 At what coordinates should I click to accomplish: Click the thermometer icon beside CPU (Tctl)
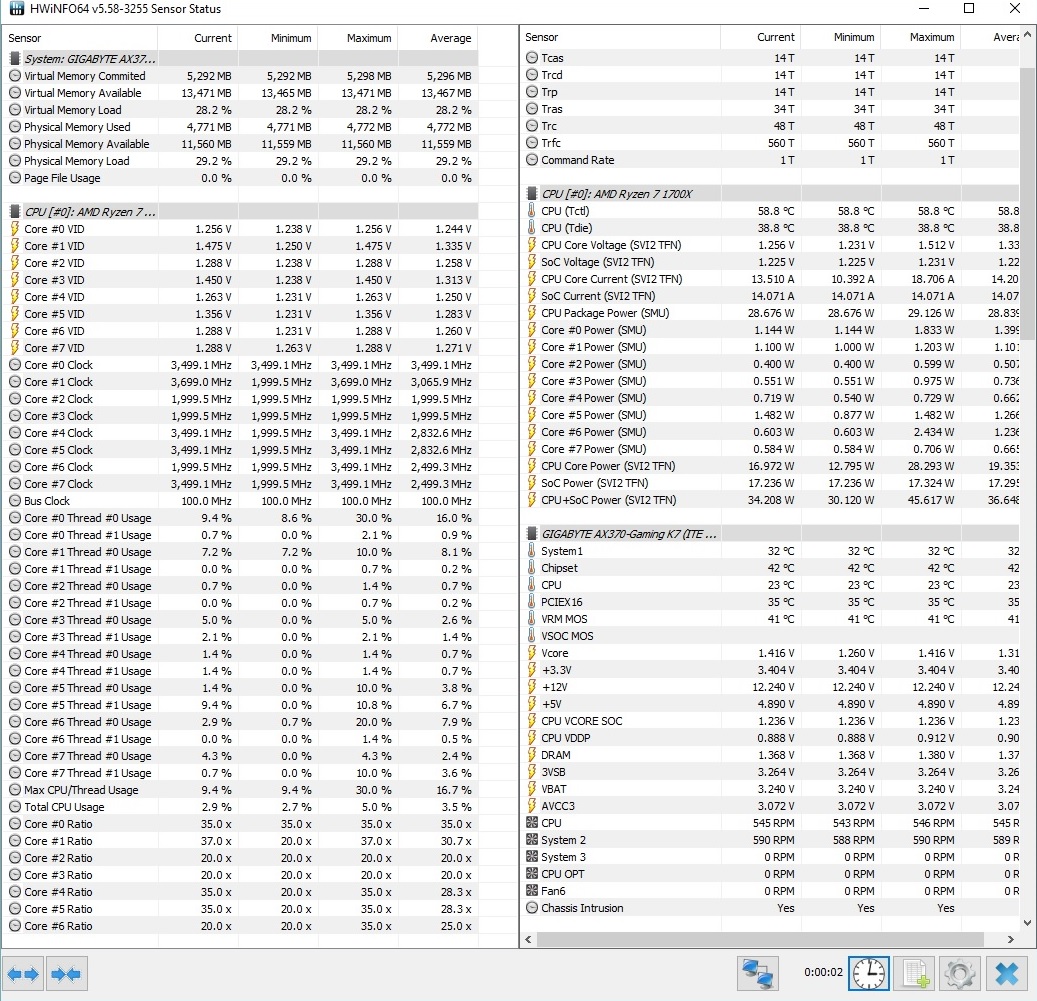point(532,211)
